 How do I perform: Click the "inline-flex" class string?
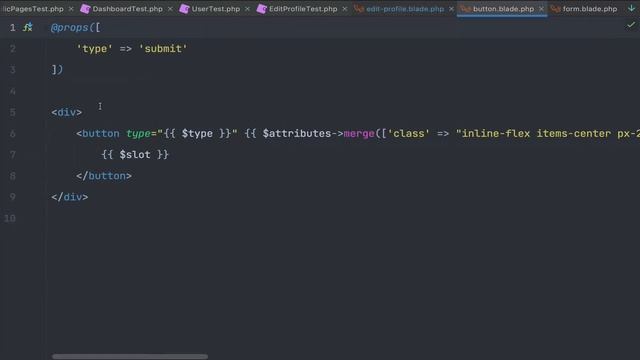click(493, 133)
